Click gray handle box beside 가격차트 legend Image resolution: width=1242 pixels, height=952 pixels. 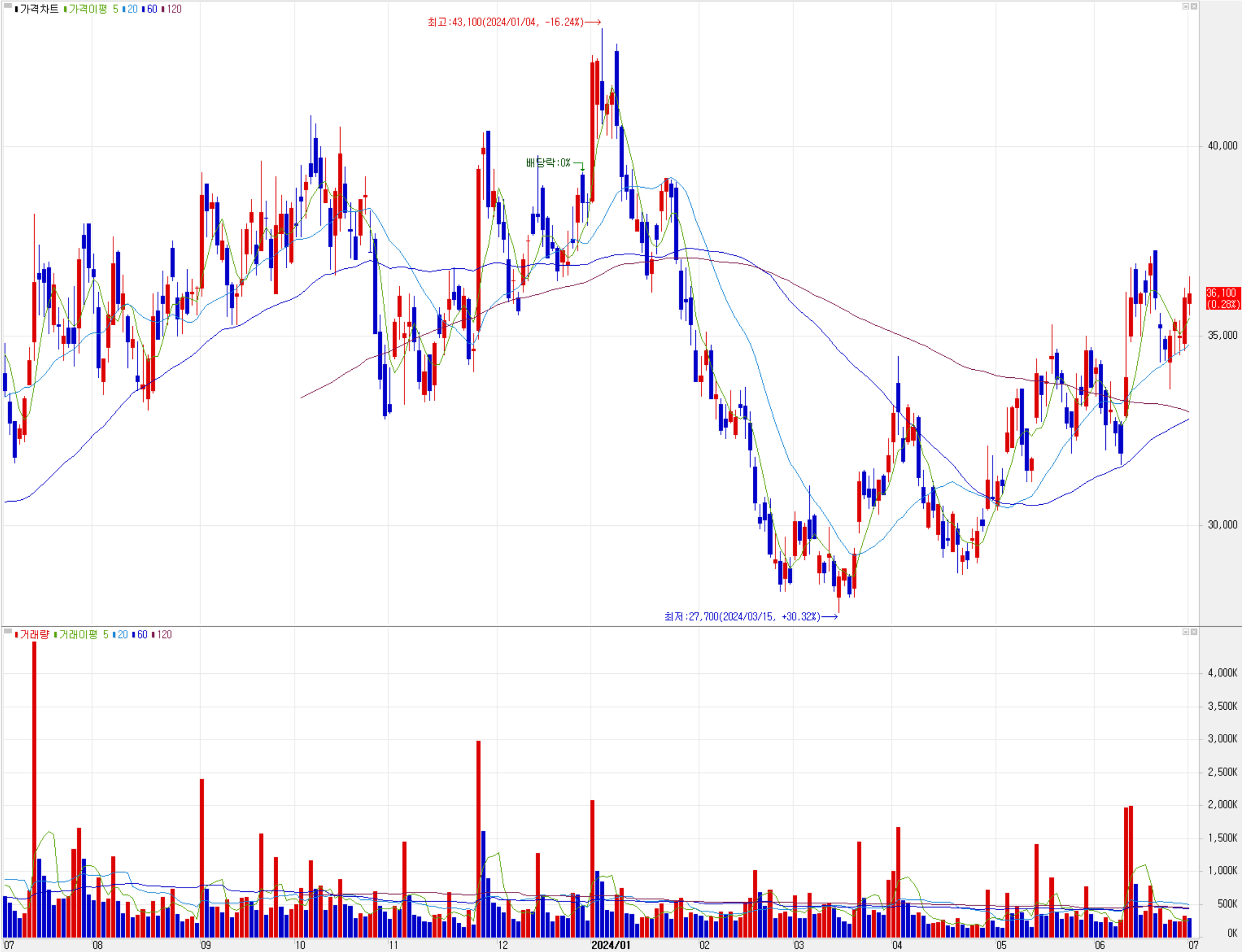(8, 6)
